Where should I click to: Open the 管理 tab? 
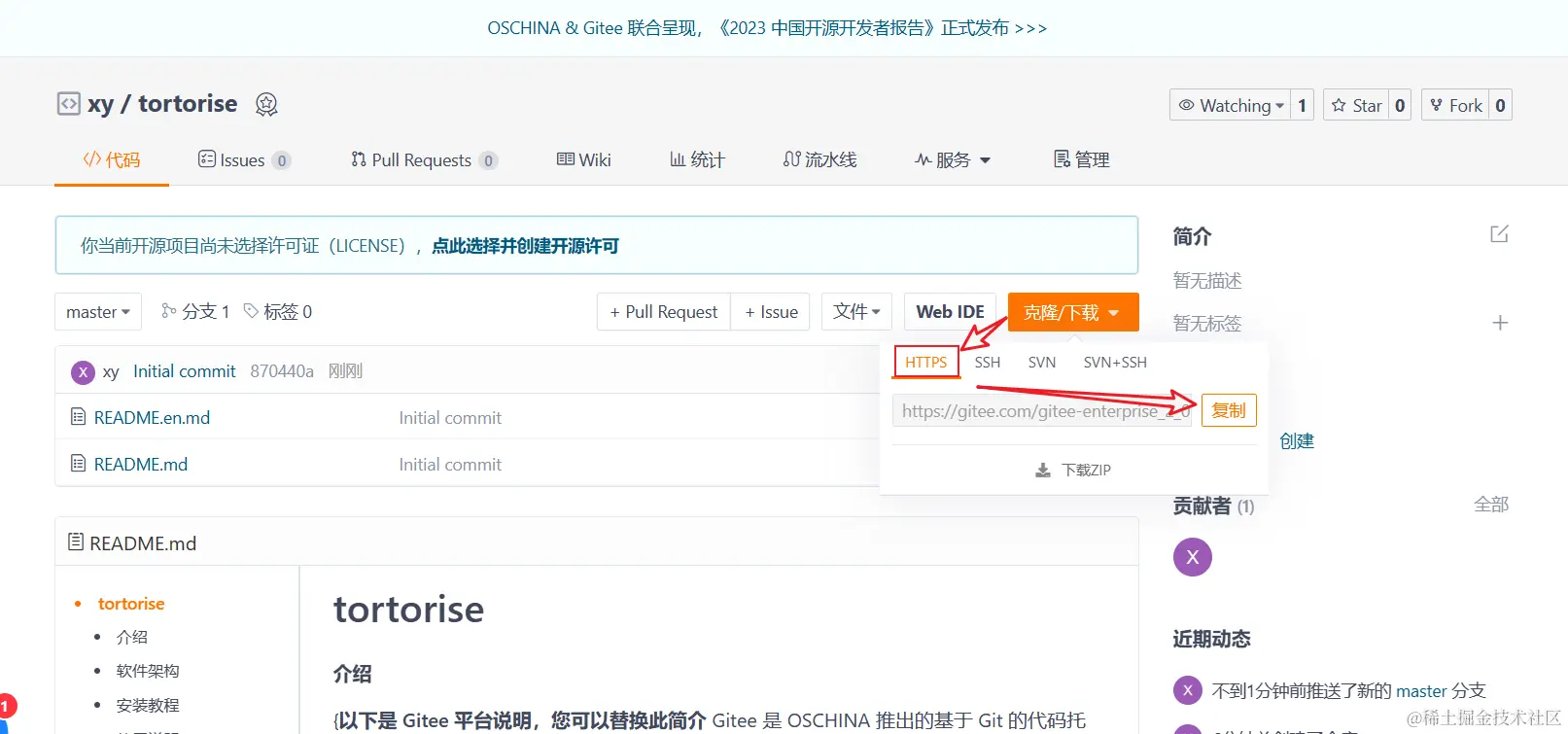coord(1082,160)
